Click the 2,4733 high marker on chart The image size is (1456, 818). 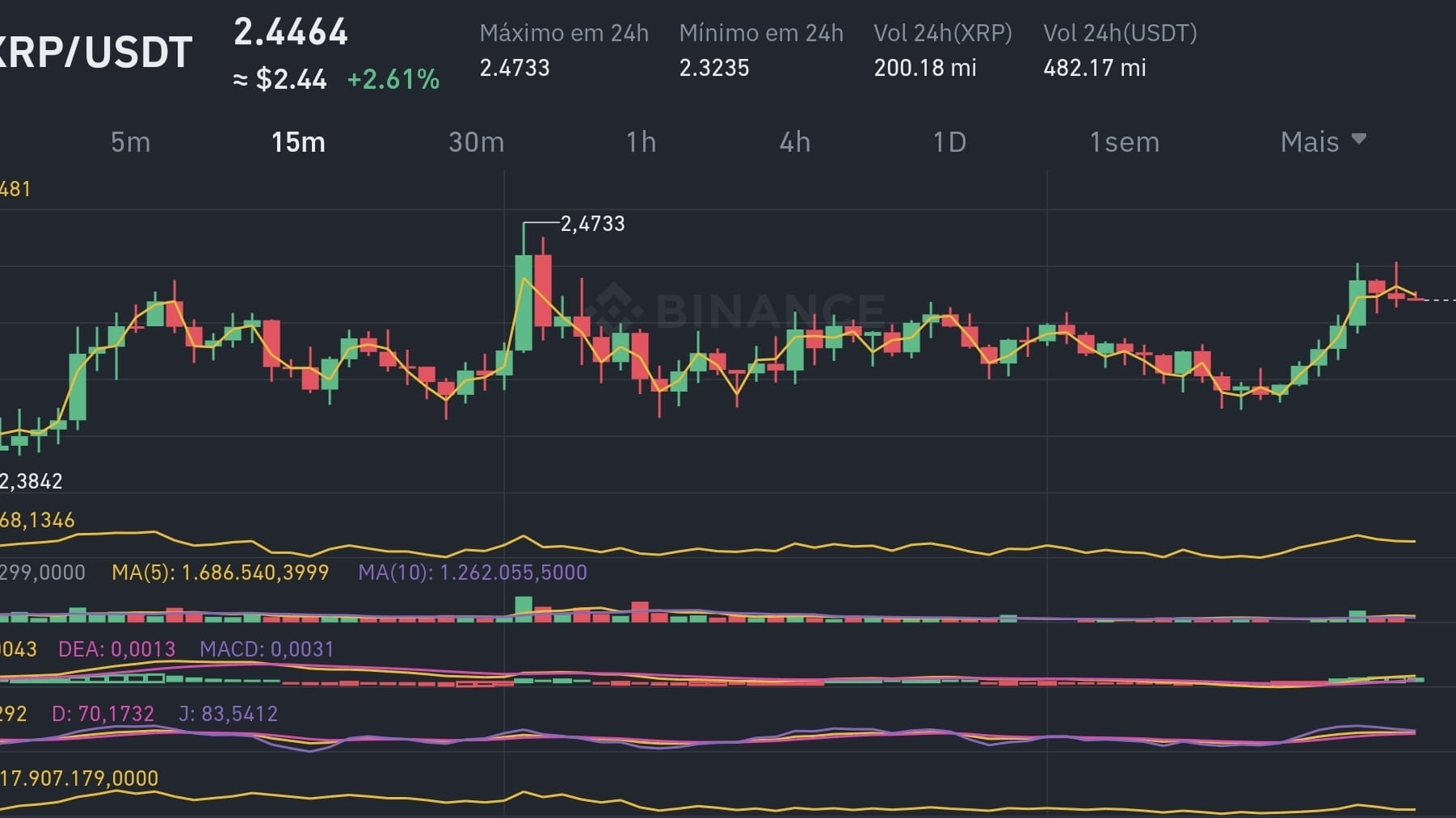[592, 224]
